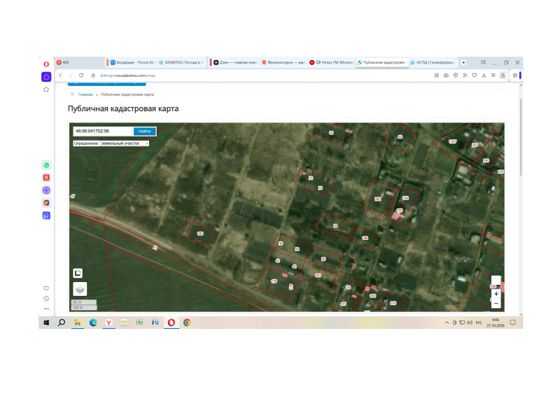
Task: Show hidden tray icons chevron
Action: pos(446,322)
